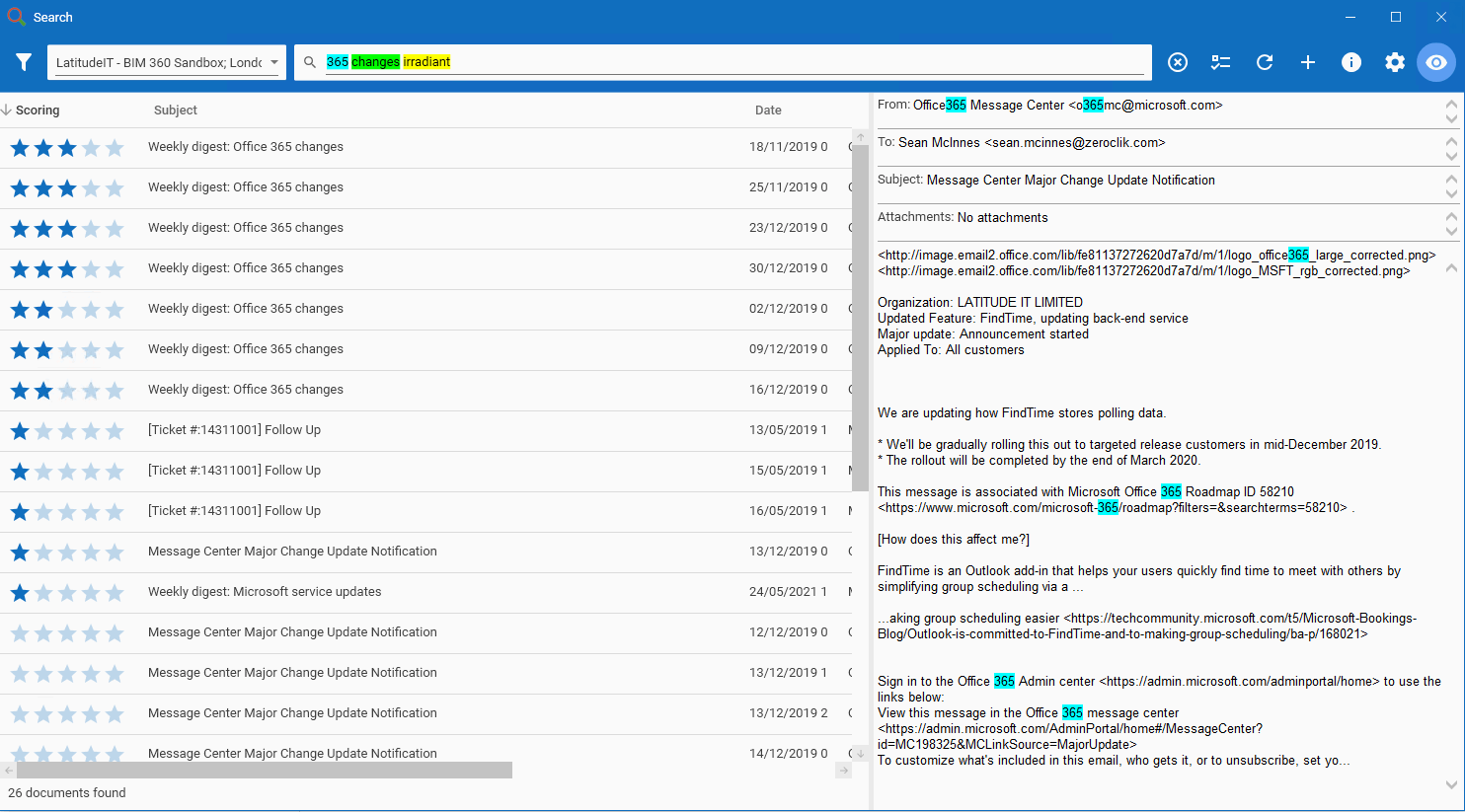Click the horizontal scrollbar right arrow
Screen dimensions: 1465x812
point(843,770)
